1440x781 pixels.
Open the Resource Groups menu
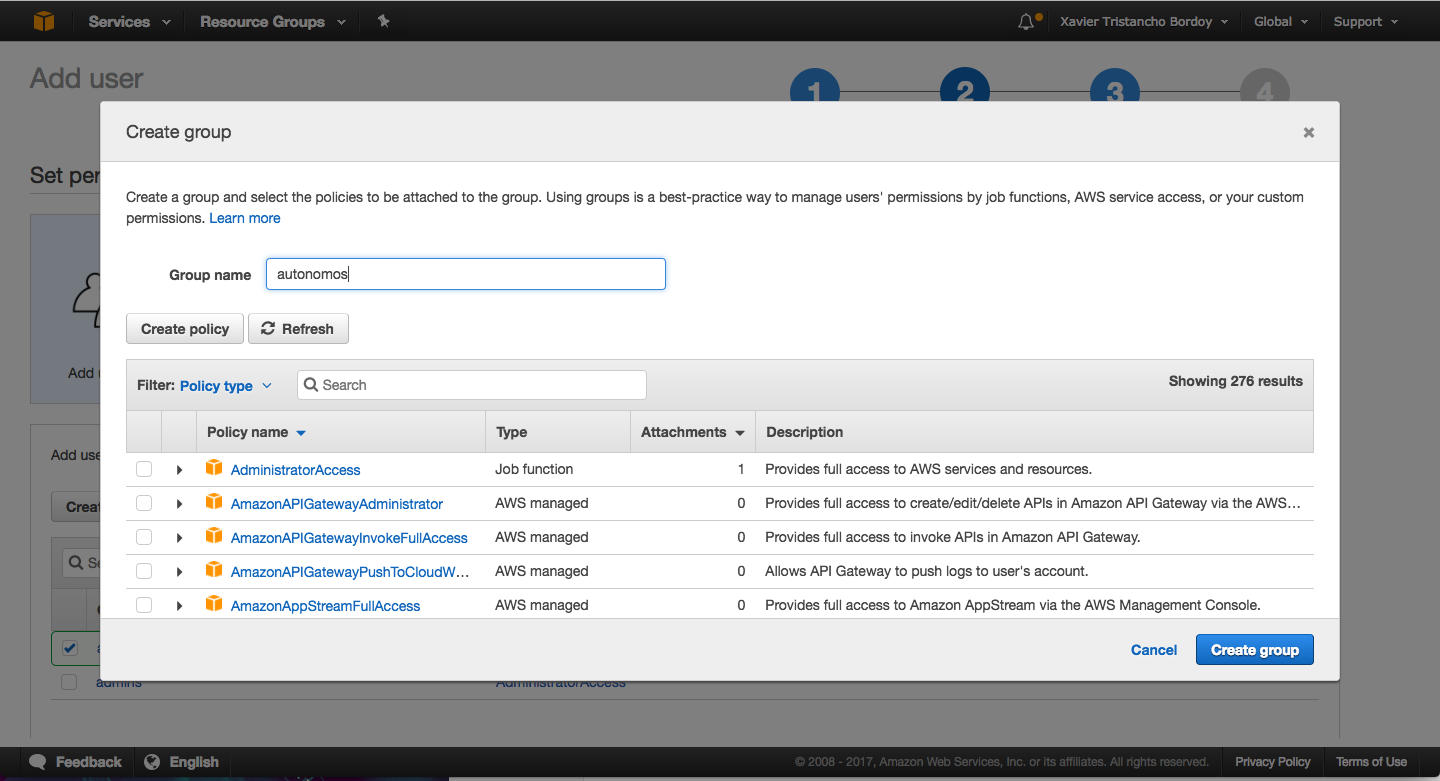click(273, 21)
